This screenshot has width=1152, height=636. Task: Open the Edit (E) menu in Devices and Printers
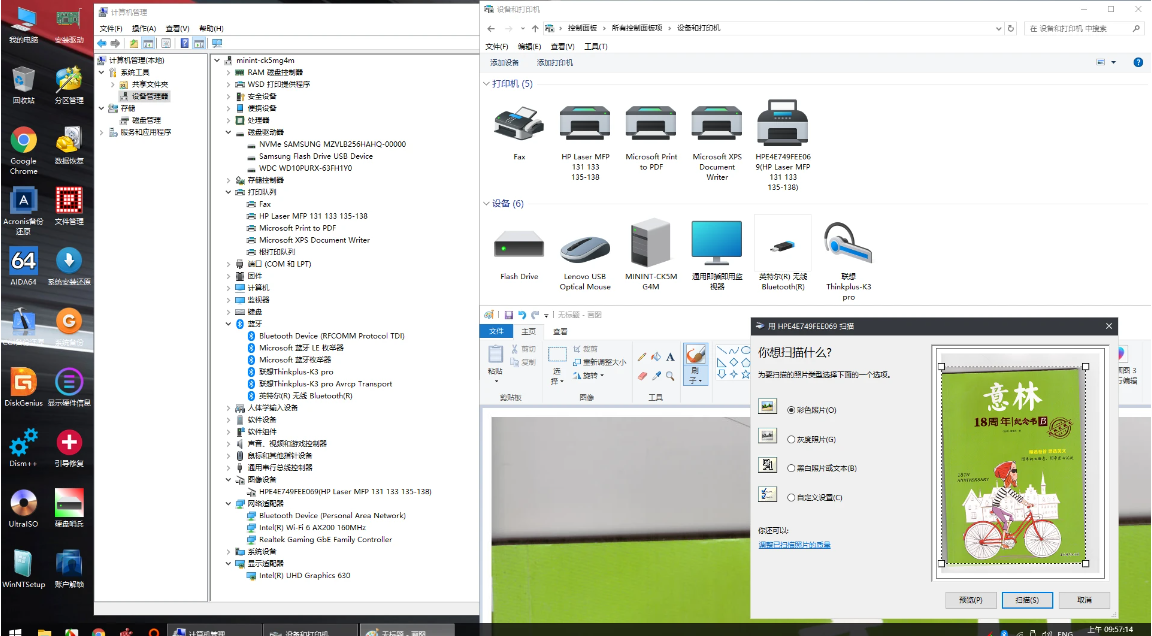[x=529, y=46]
